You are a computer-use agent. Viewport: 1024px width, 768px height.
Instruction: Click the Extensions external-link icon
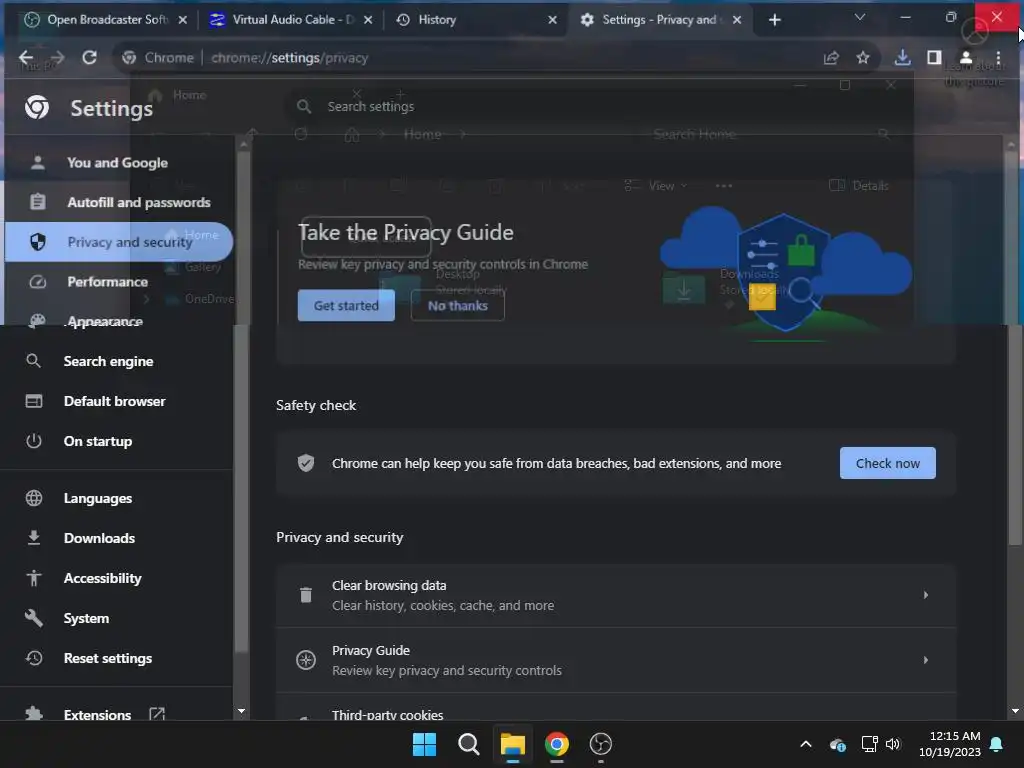pos(157,714)
